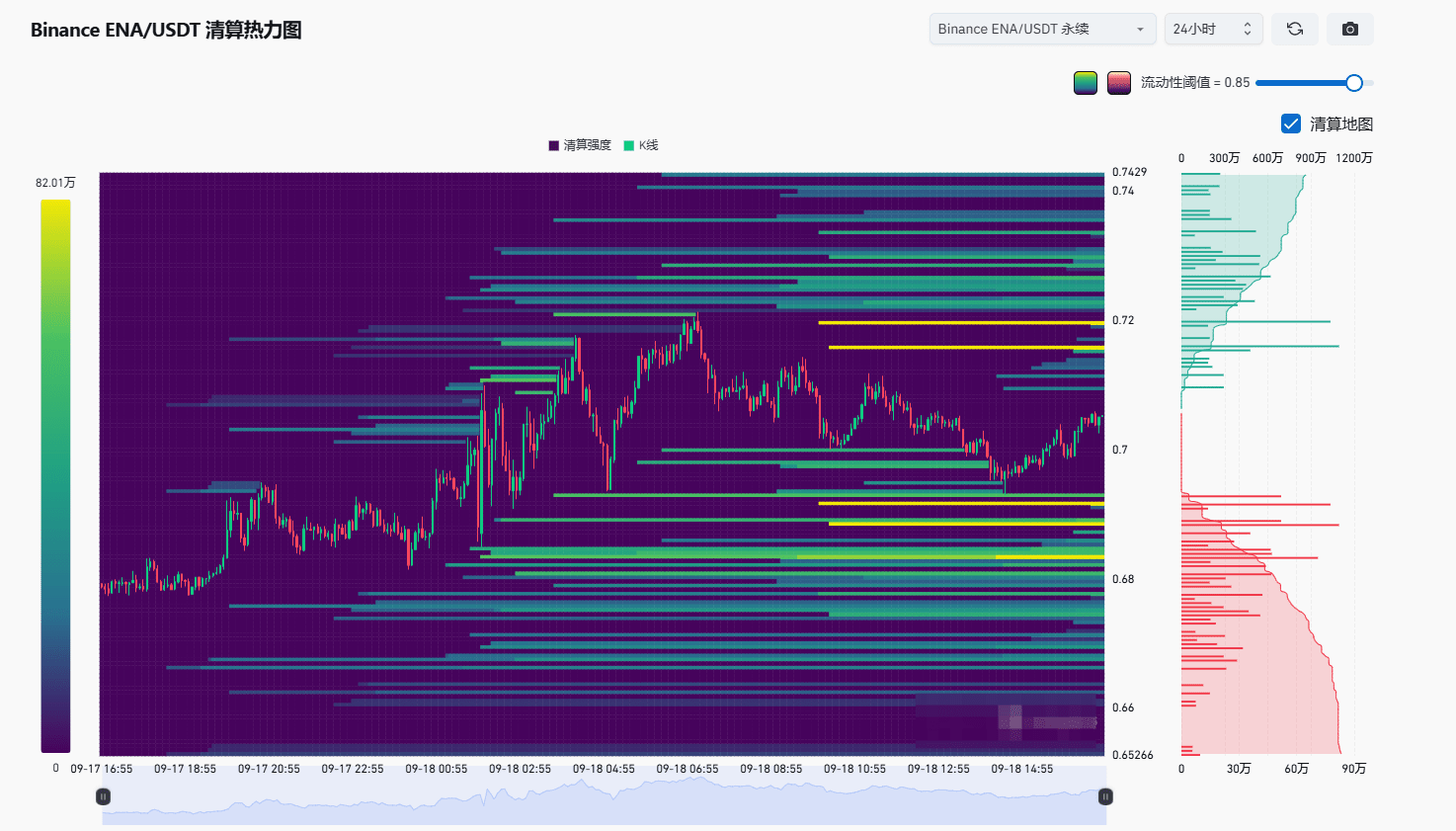This screenshot has width=1456, height=831.
Task: Click the 0.65266 price axis label
Action: (1132, 755)
